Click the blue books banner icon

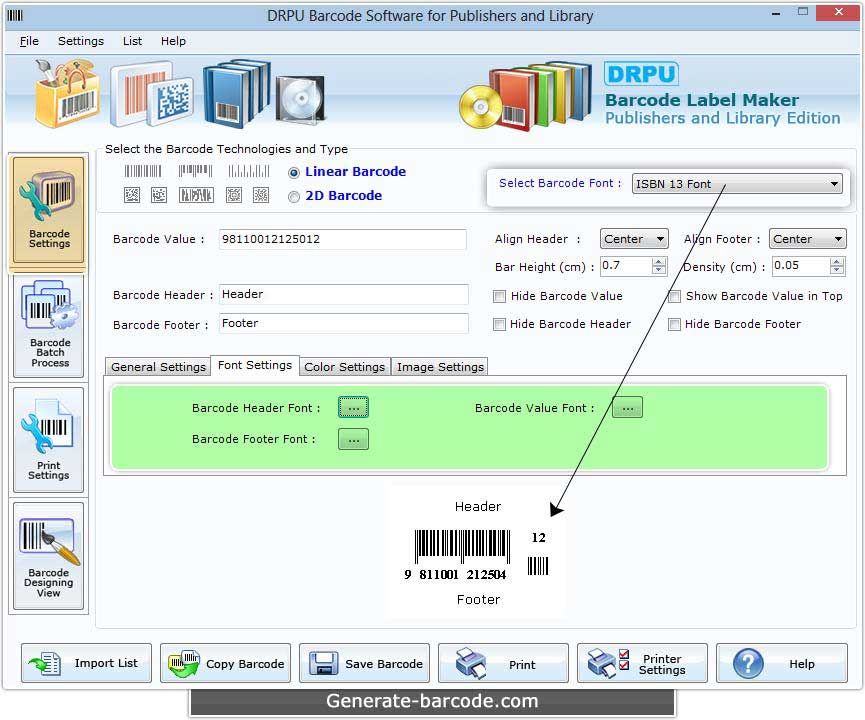click(x=237, y=92)
